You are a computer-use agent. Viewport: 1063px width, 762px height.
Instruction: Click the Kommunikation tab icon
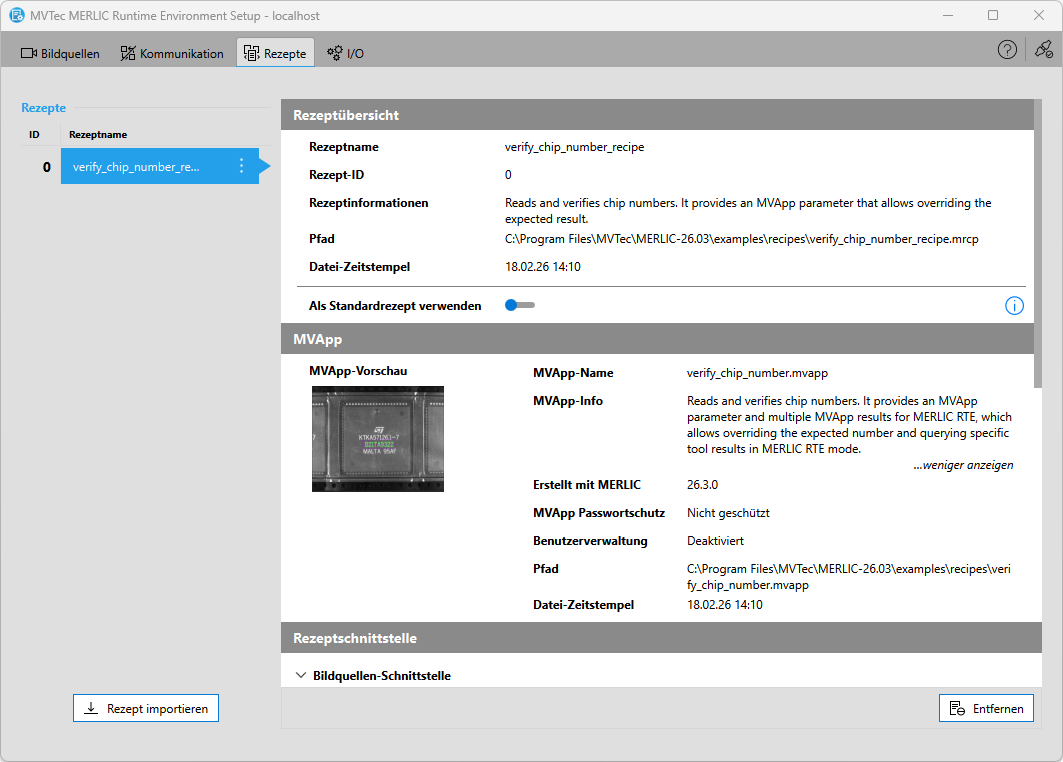click(128, 53)
